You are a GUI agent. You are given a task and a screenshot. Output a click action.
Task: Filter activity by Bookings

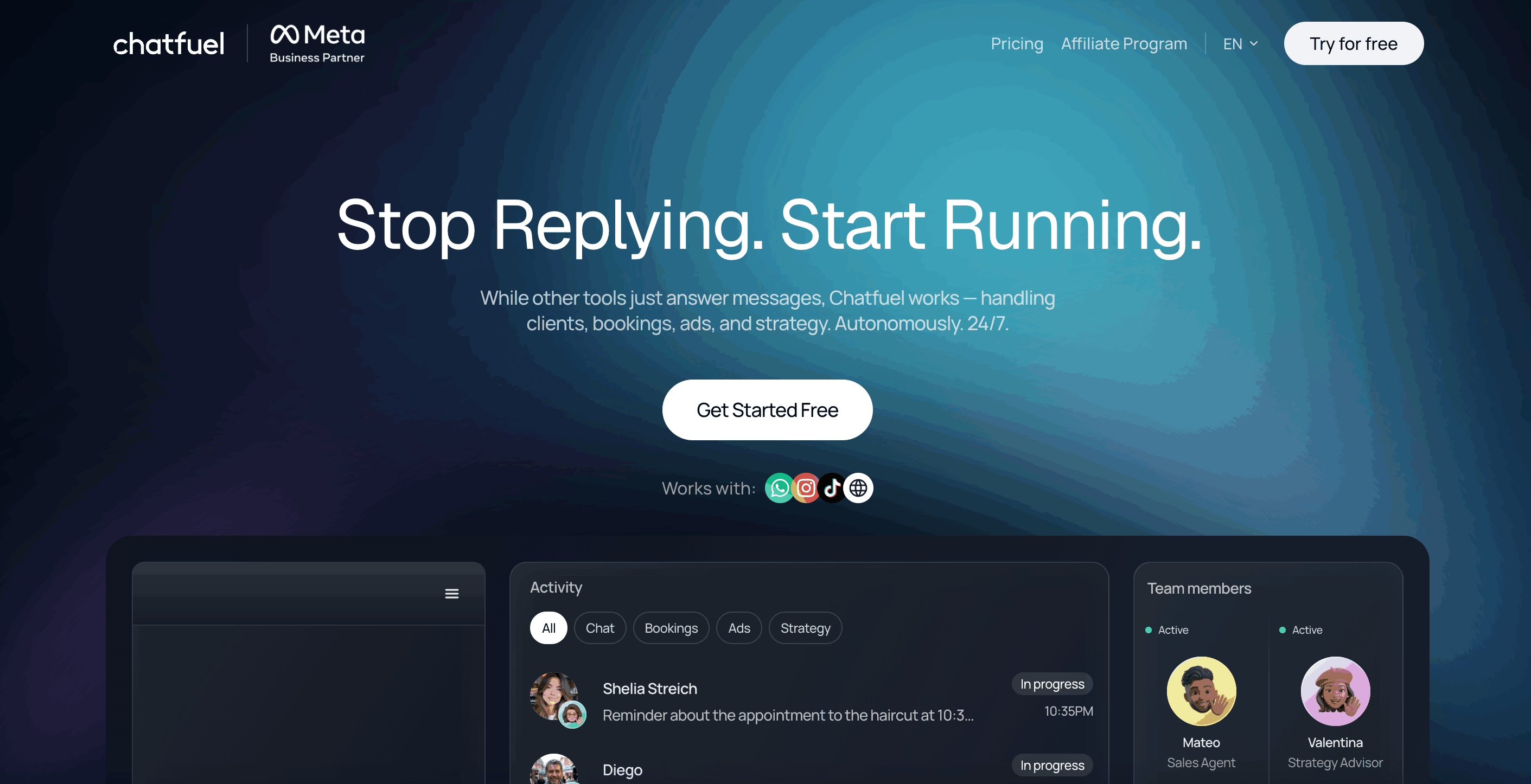[x=671, y=628]
